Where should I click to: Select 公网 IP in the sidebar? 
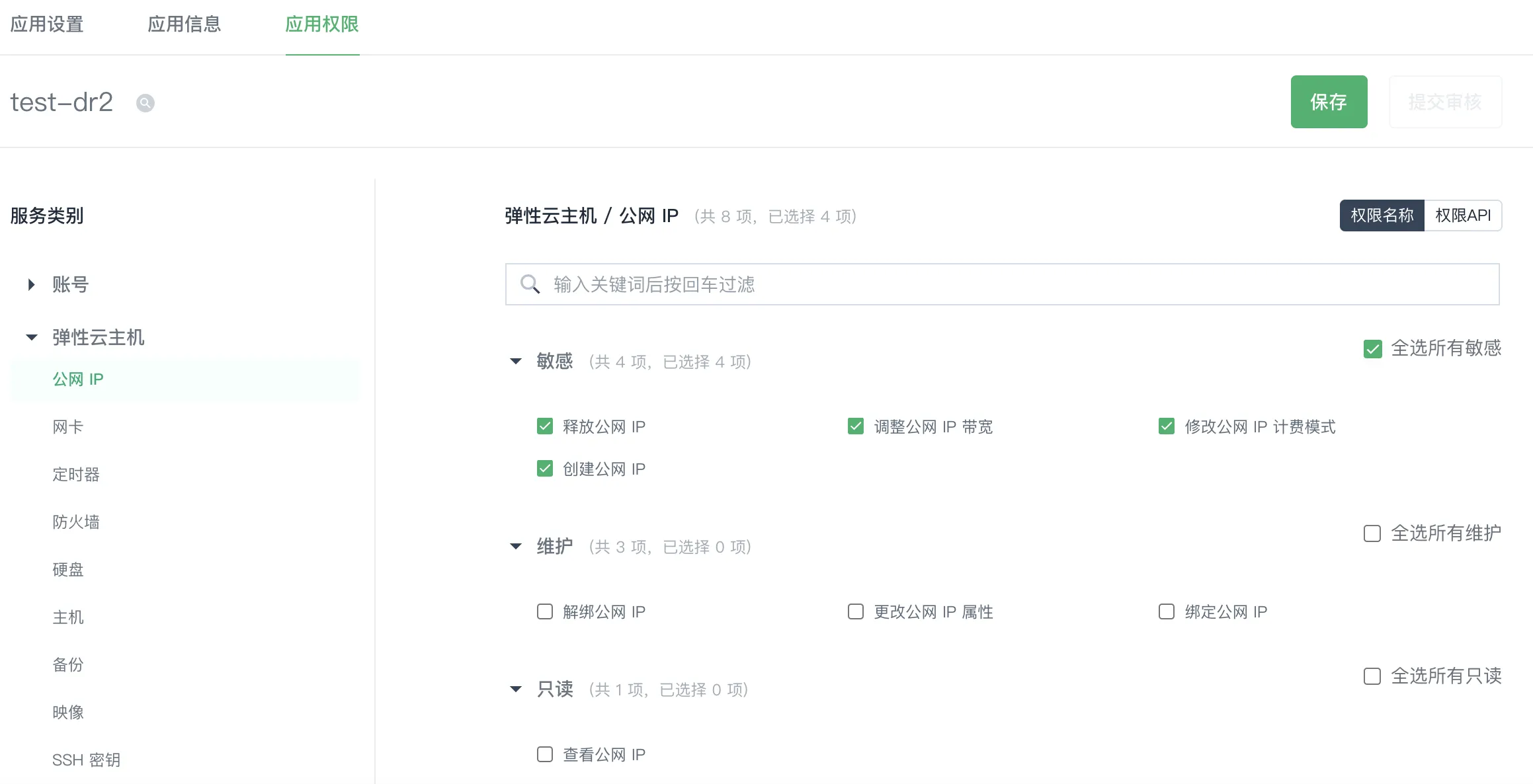[x=185, y=379]
